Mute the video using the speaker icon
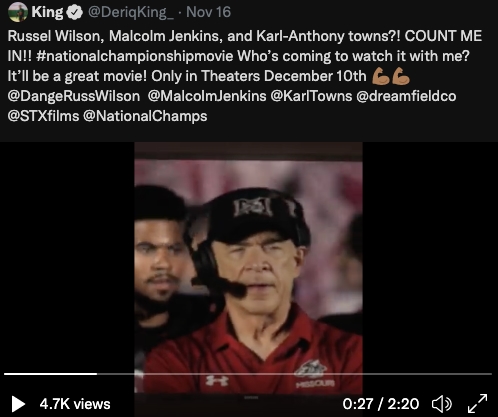 (442, 404)
